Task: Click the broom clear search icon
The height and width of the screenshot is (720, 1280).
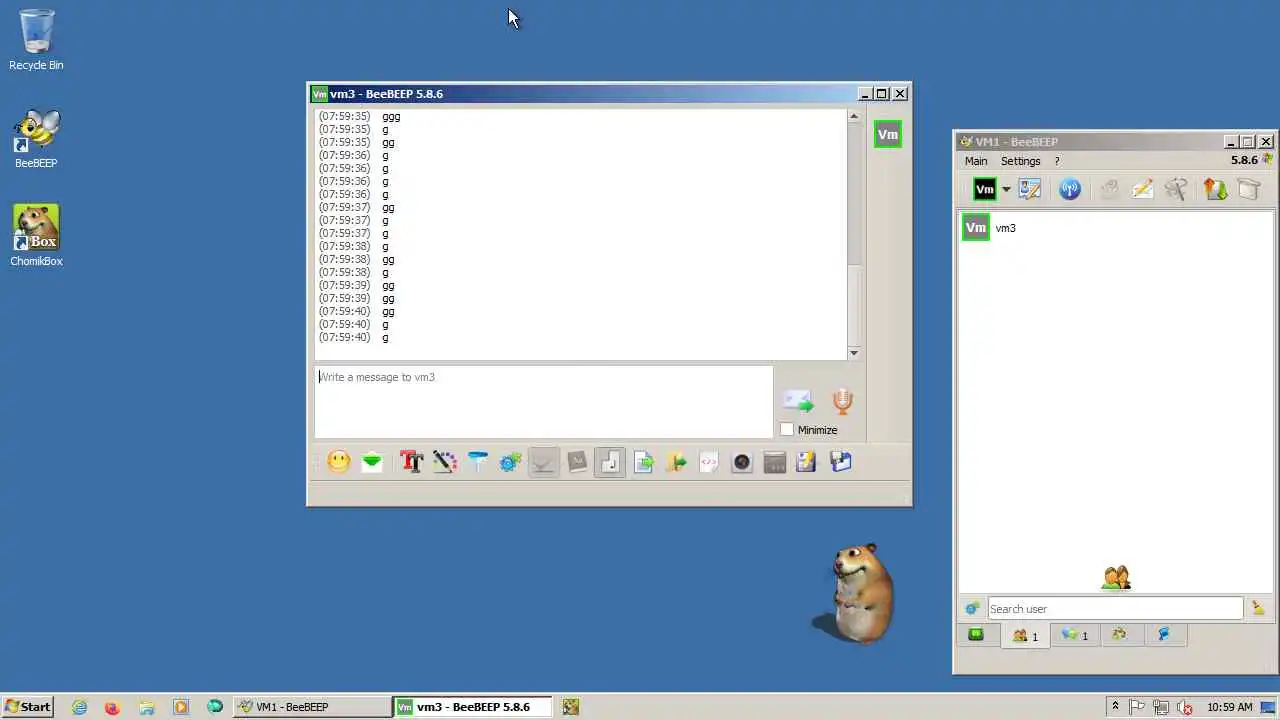Action: coord(1258,609)
